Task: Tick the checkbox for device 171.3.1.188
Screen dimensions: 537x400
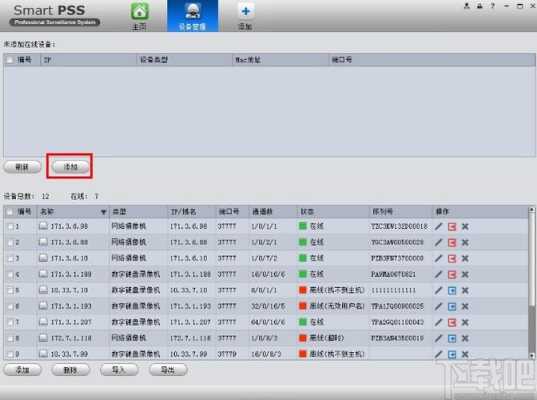Action: (x=11, y=274)
